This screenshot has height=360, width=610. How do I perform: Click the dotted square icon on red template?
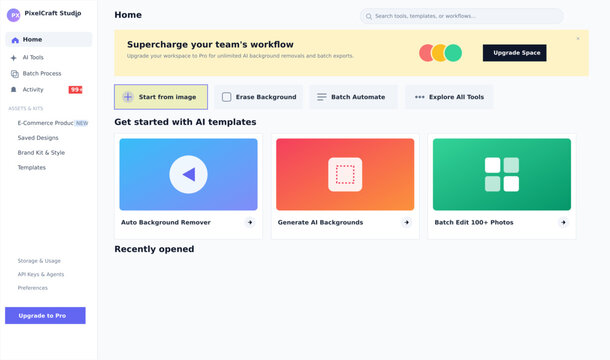point(345,174)
